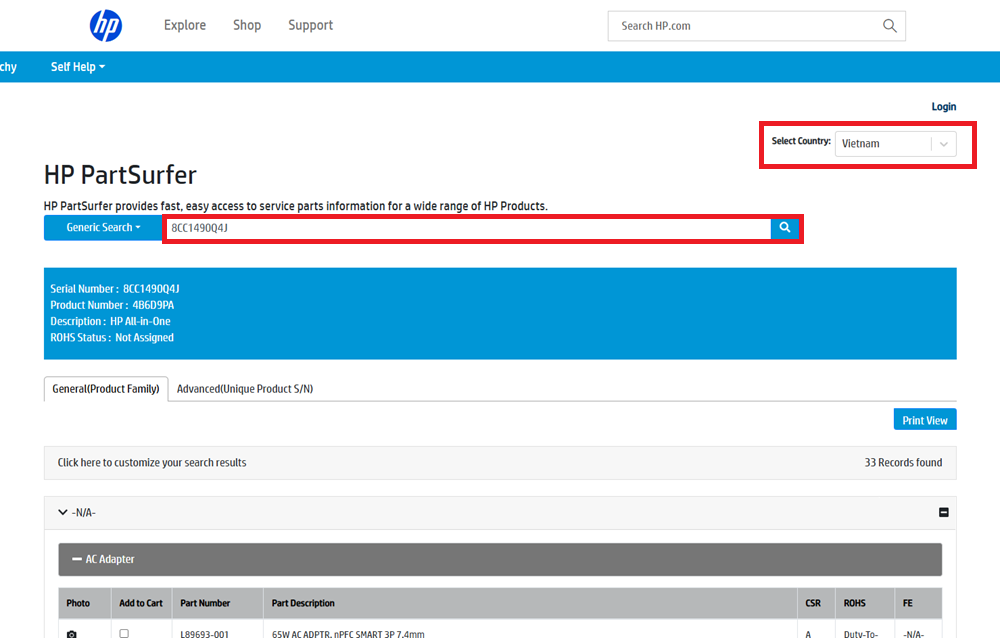
Task: Select the General(Product Family) tab
Action: click(106, 389)
